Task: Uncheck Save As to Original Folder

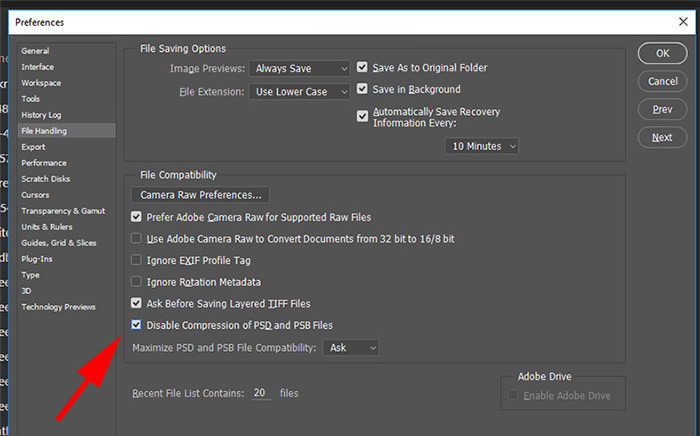Action: point(362,67)
